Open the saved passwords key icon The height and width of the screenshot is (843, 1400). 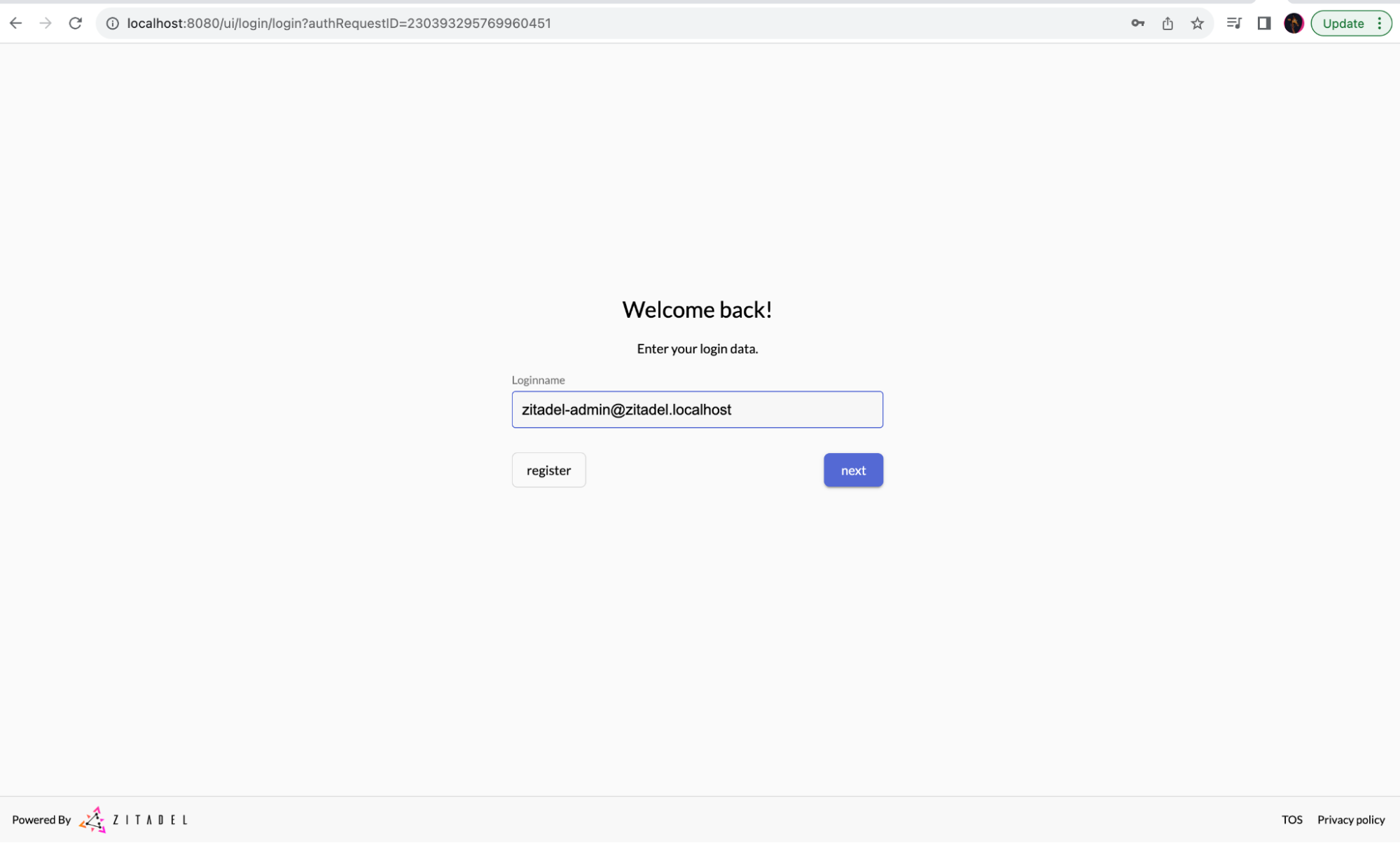pyautogui.click(x=1137, y=23)
